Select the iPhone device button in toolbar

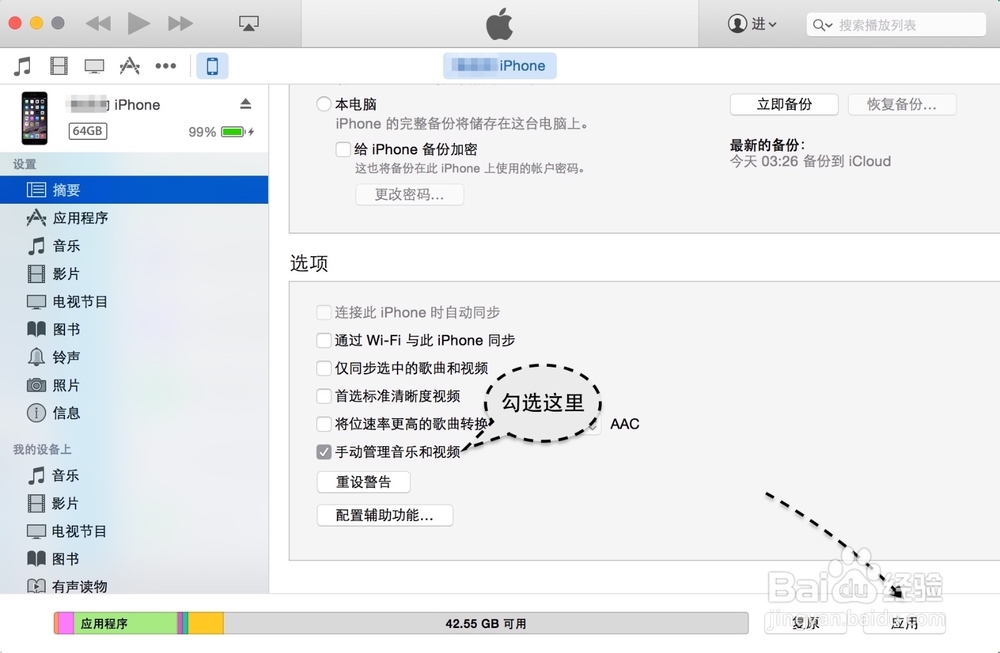[212, 66]
